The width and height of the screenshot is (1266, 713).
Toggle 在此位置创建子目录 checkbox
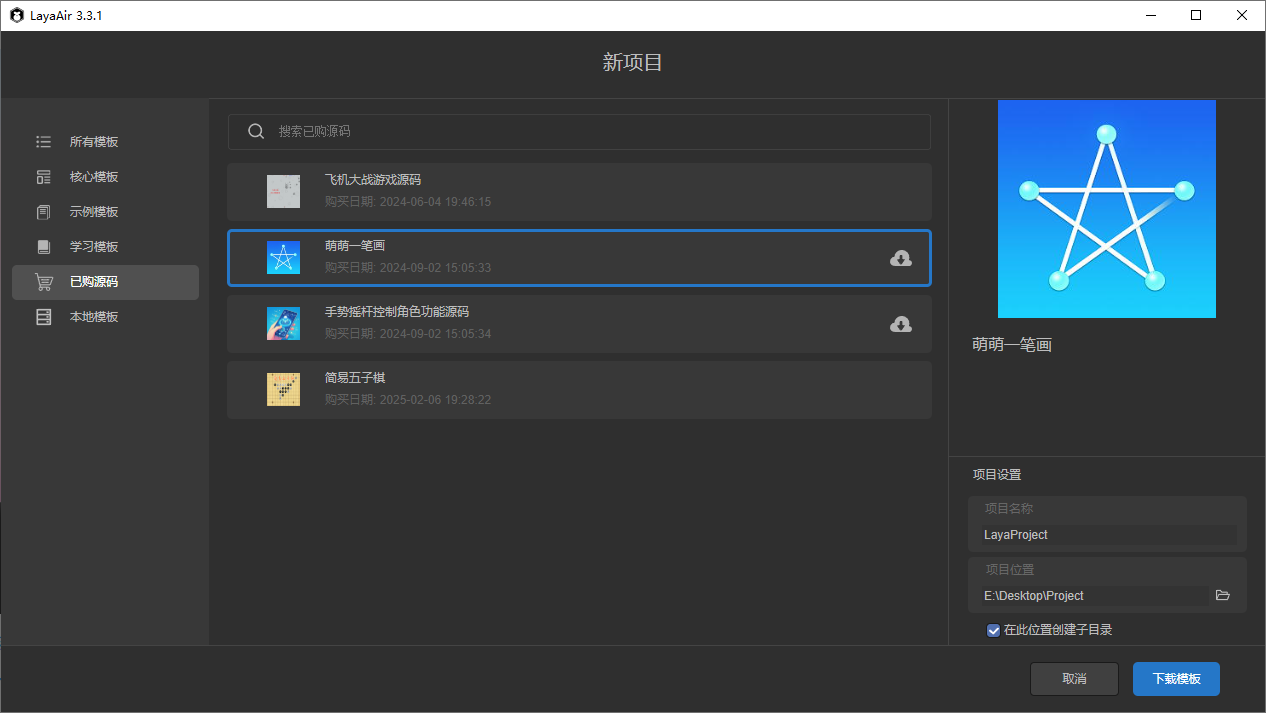pyautogui.click(x=993, y=630)
